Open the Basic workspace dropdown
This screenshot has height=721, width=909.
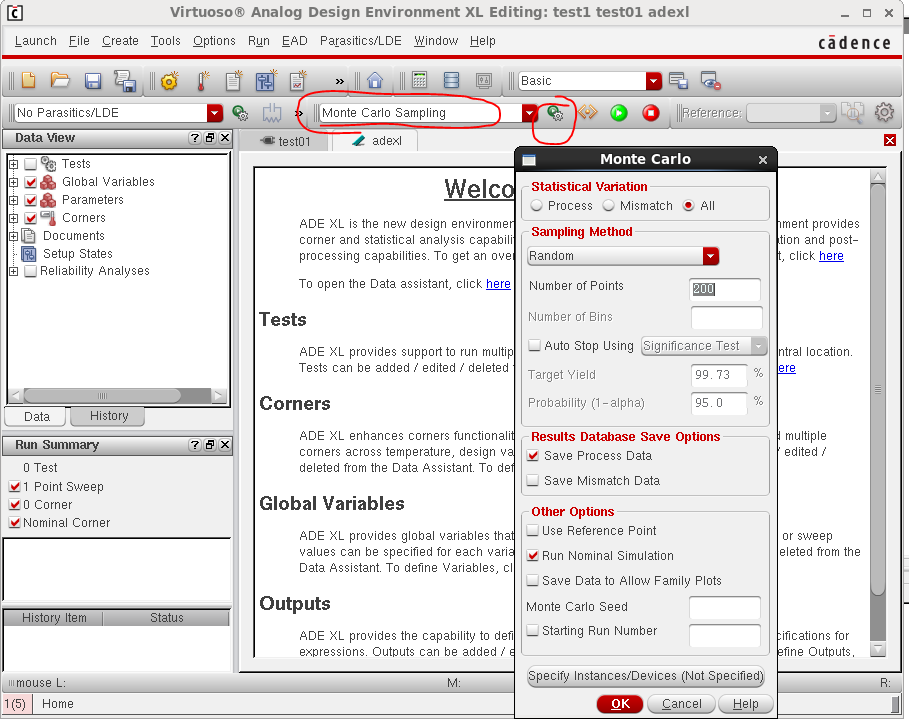tap(590, 81)
